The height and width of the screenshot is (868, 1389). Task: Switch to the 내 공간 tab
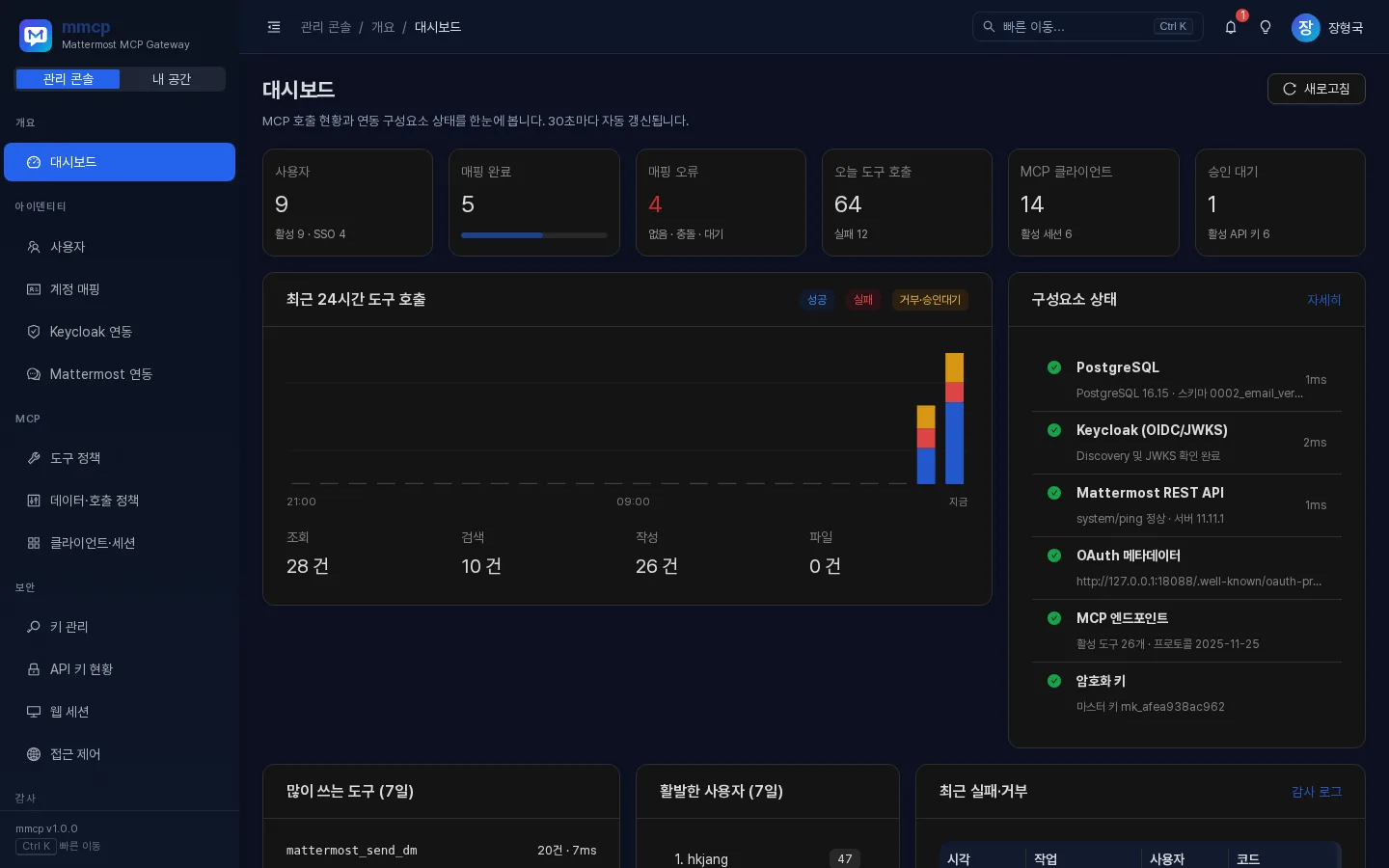pos(172,79)
